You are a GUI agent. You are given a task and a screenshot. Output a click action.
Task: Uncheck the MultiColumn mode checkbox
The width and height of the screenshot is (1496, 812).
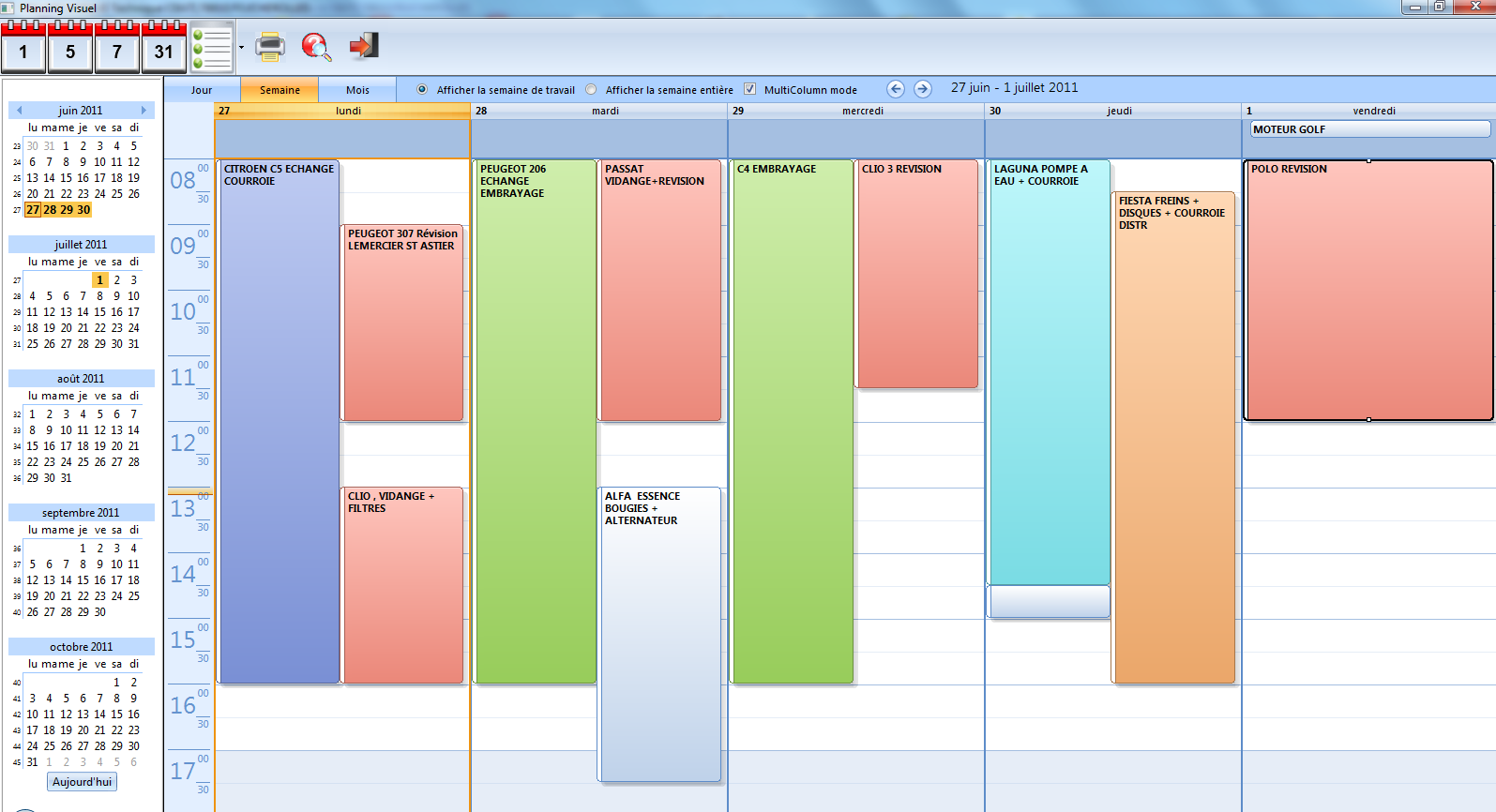click(749, 90)
